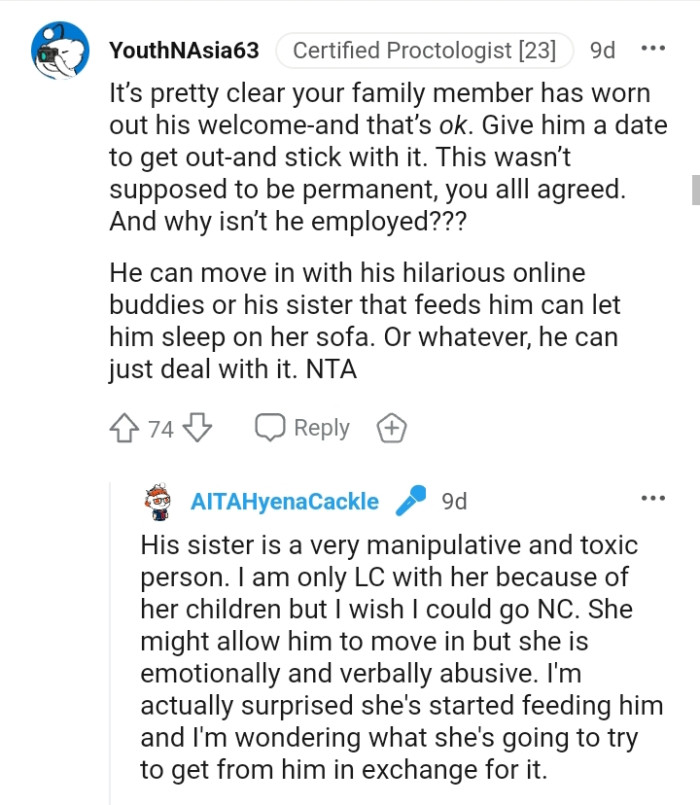Click the 9d timestamp on YouthNAsia63's comment
Screen dimensions: 700x805
pos(601,47)
